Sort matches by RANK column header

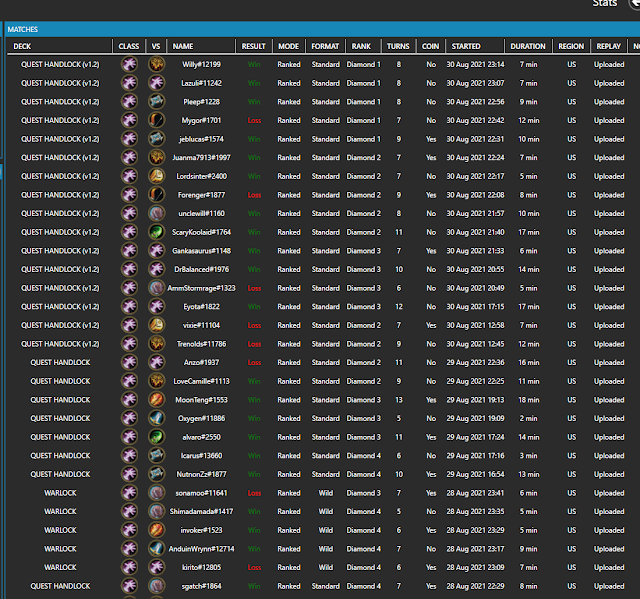363,46
